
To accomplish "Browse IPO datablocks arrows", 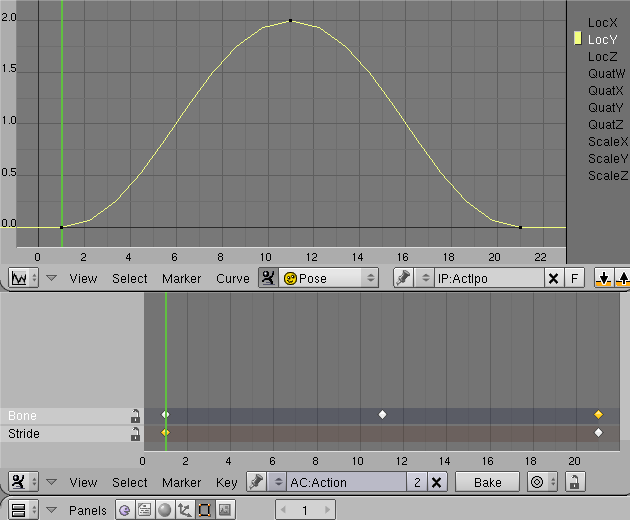I will coord(425,278).
